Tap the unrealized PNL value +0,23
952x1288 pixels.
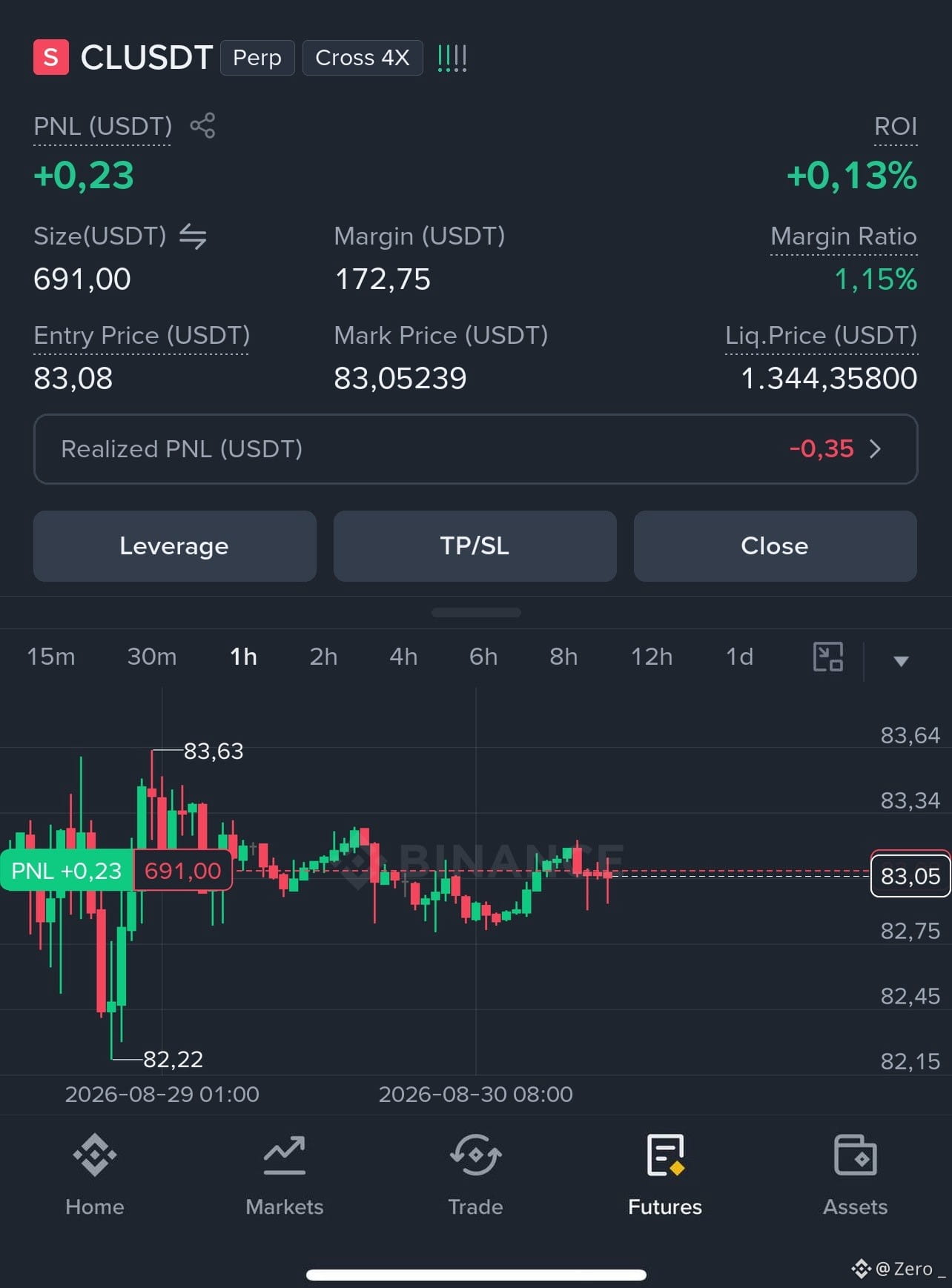click(84, 176)
